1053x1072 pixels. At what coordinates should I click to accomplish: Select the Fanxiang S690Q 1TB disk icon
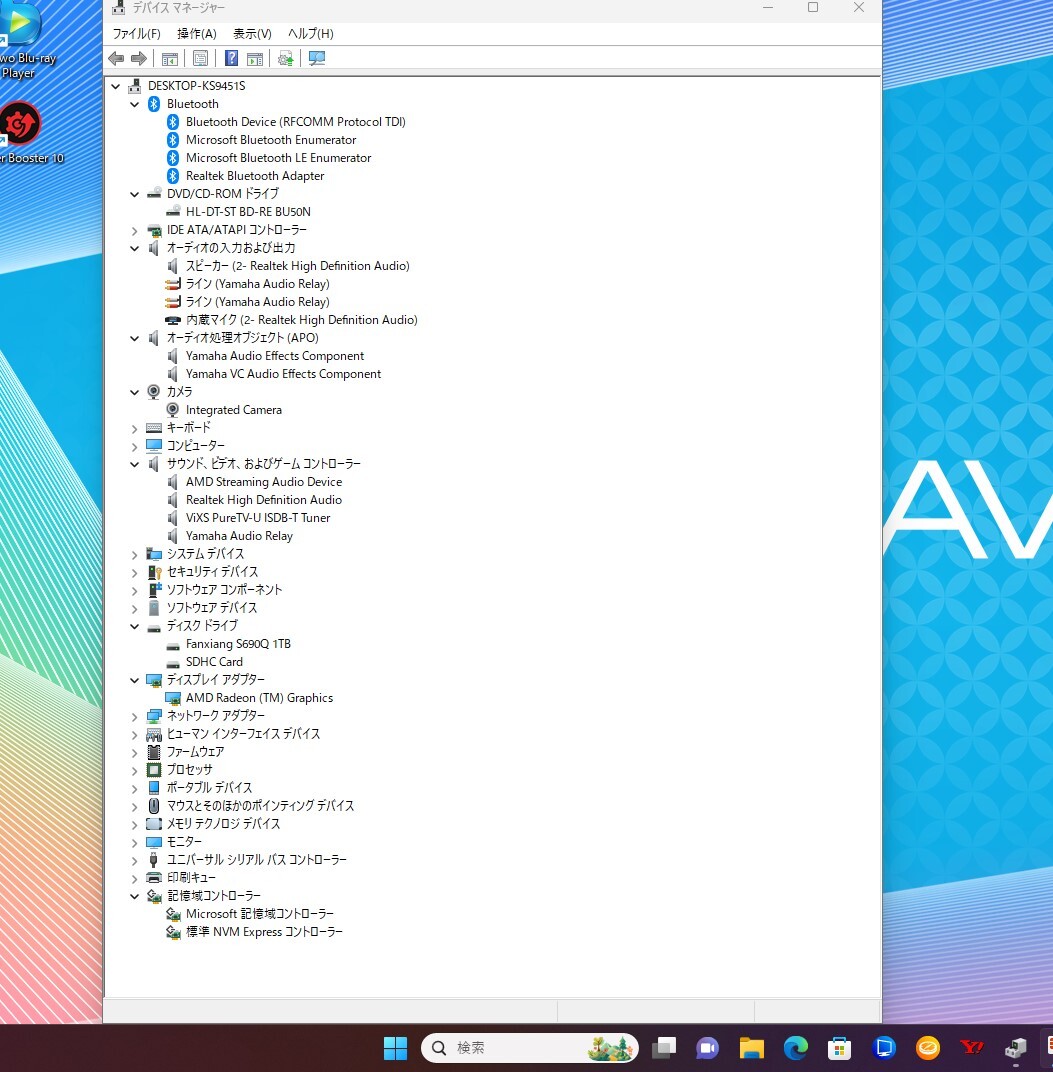(x=173, y=645)
